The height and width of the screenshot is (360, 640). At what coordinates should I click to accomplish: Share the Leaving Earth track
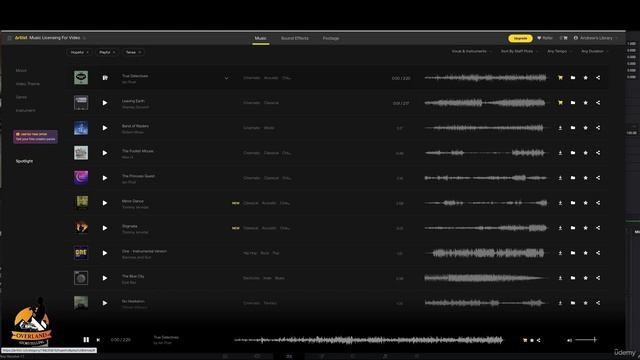click(x=598, y=103)
